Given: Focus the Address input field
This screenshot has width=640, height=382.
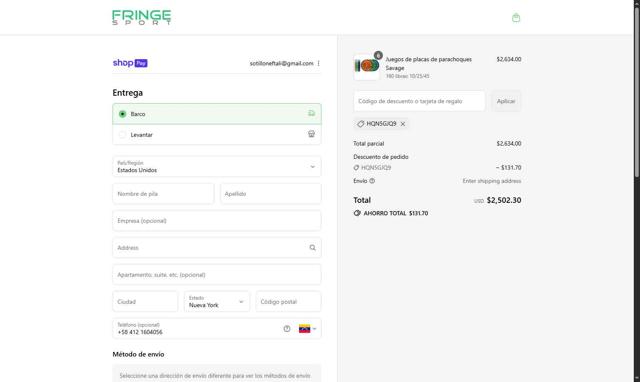Looking at the screenshot, I should pyautogui.click(x=217, y=248).
